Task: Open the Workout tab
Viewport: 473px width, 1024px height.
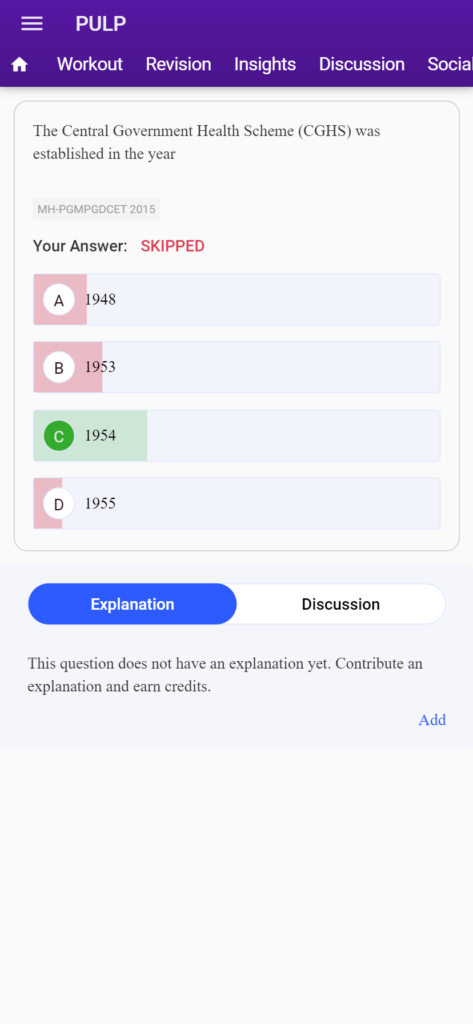Action: pyautogui.click(x=90, y=64)
